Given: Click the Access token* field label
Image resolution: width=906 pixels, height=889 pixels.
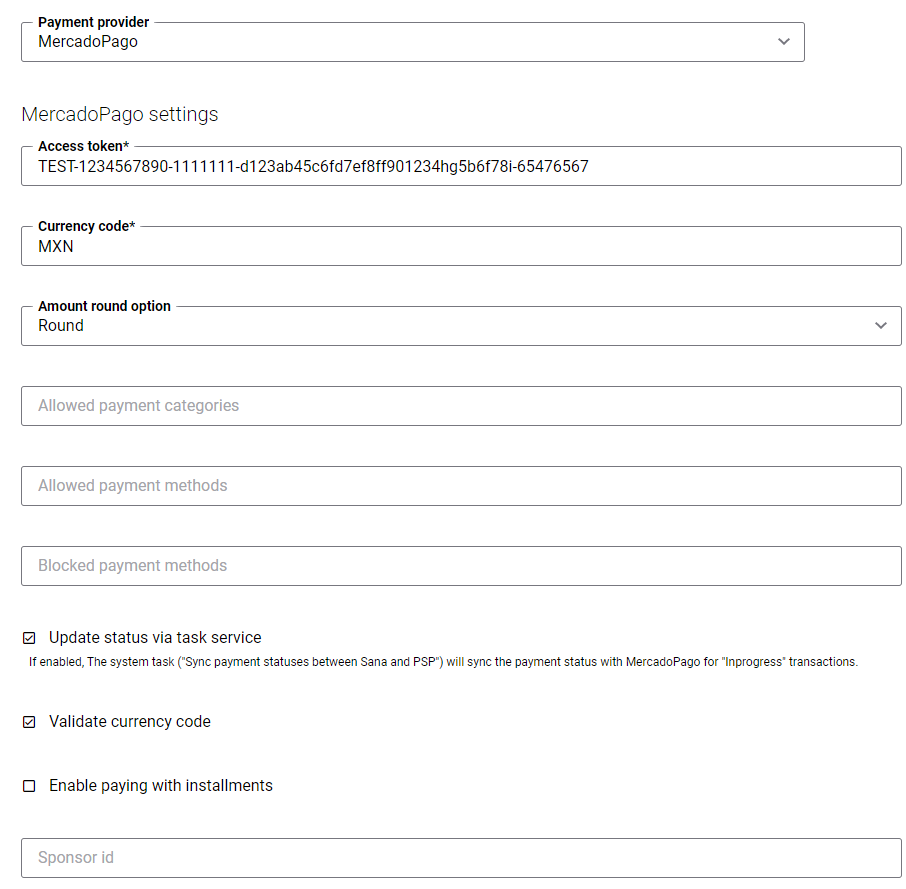Looking at the screenshot, I should (84, 146).
